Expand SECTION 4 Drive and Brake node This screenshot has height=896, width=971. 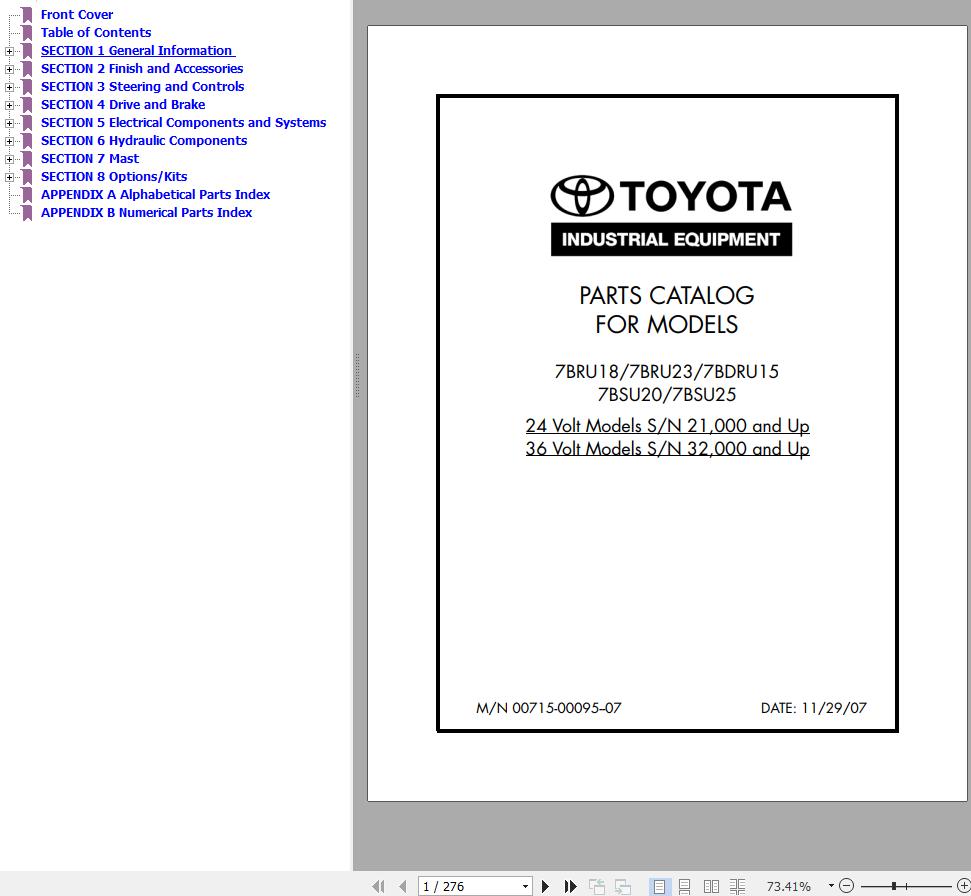point(9,105)
